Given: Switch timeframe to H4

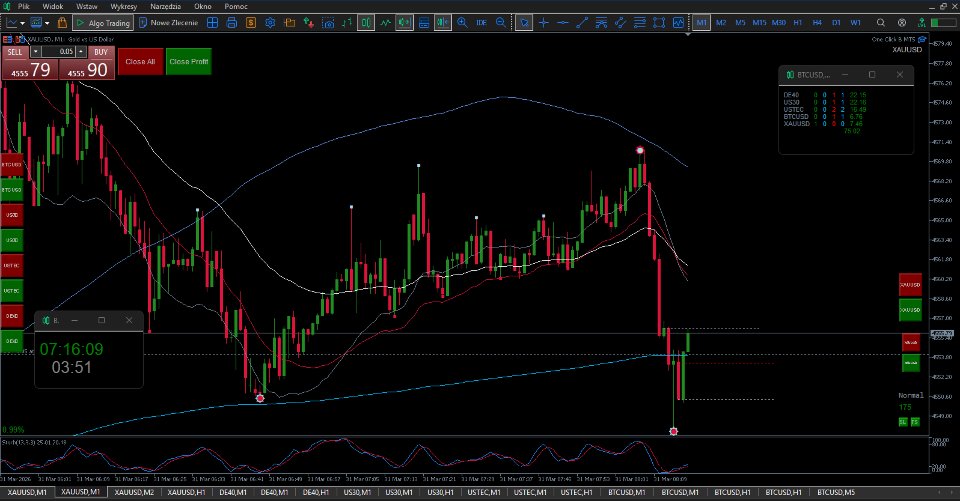Looking at the screenshot, I should pyautogui.click(x=817, y=23).
